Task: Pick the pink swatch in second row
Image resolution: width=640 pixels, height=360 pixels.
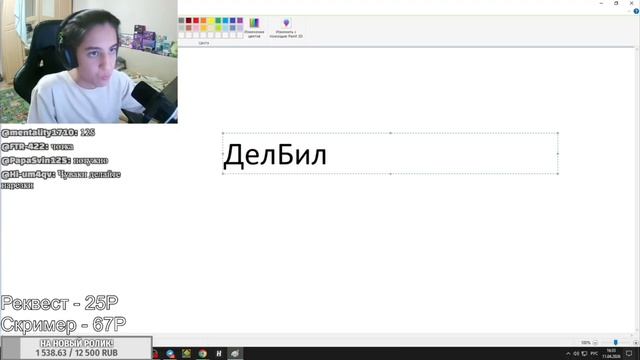Action: point(196,28)
